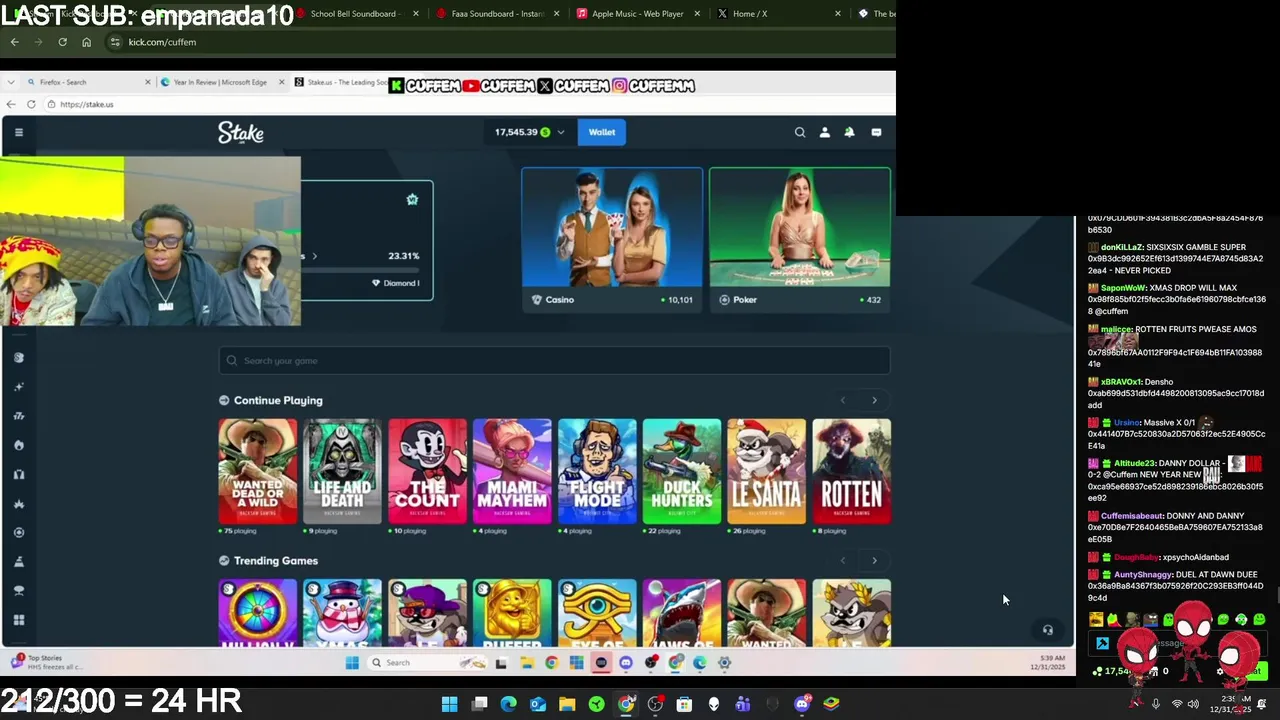Reload the kick.com page
Image resolution: width=1280 pixels, height=720 pixels.
[x=62, y=42]
